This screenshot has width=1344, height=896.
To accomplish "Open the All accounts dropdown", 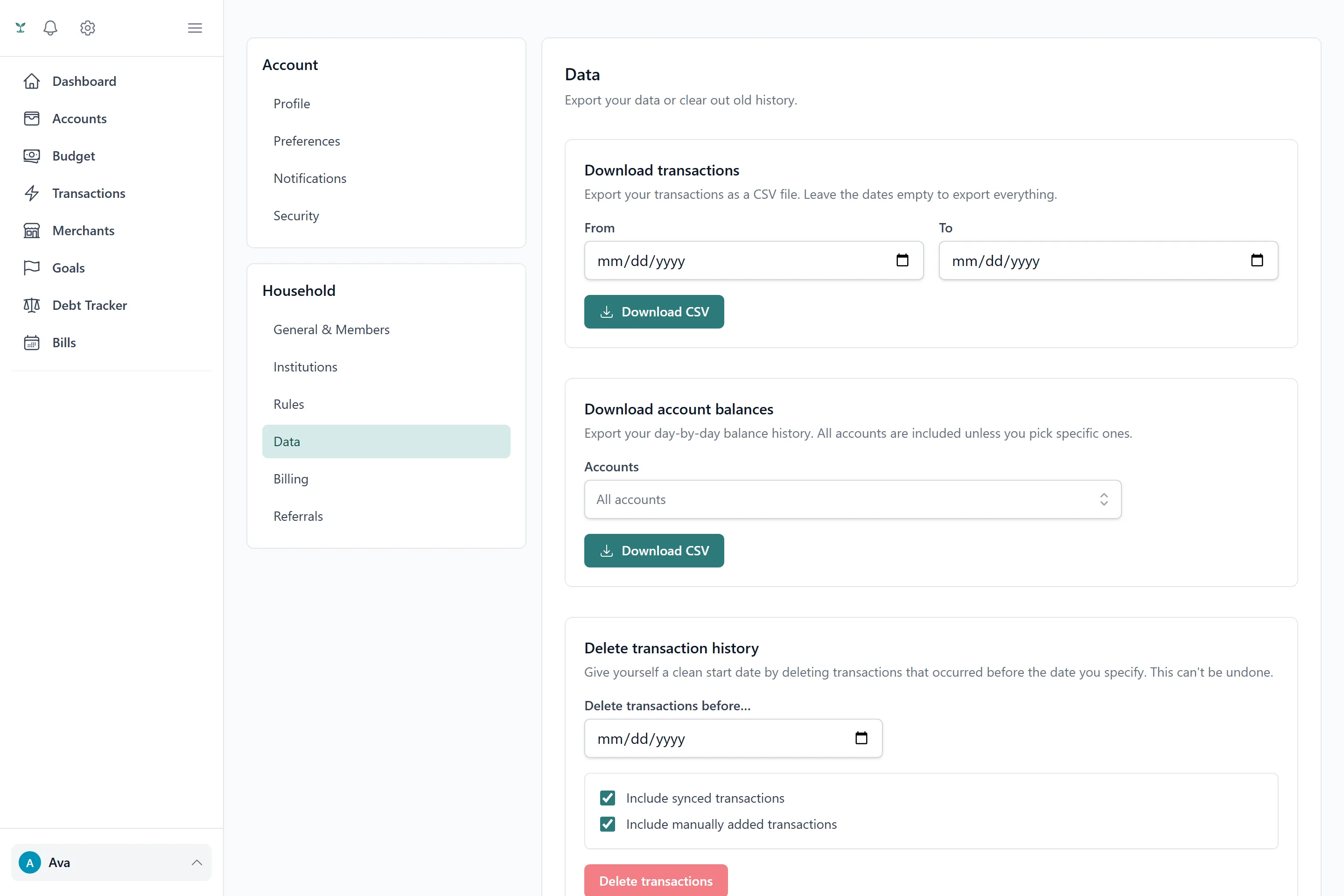I will pos(853,499).
